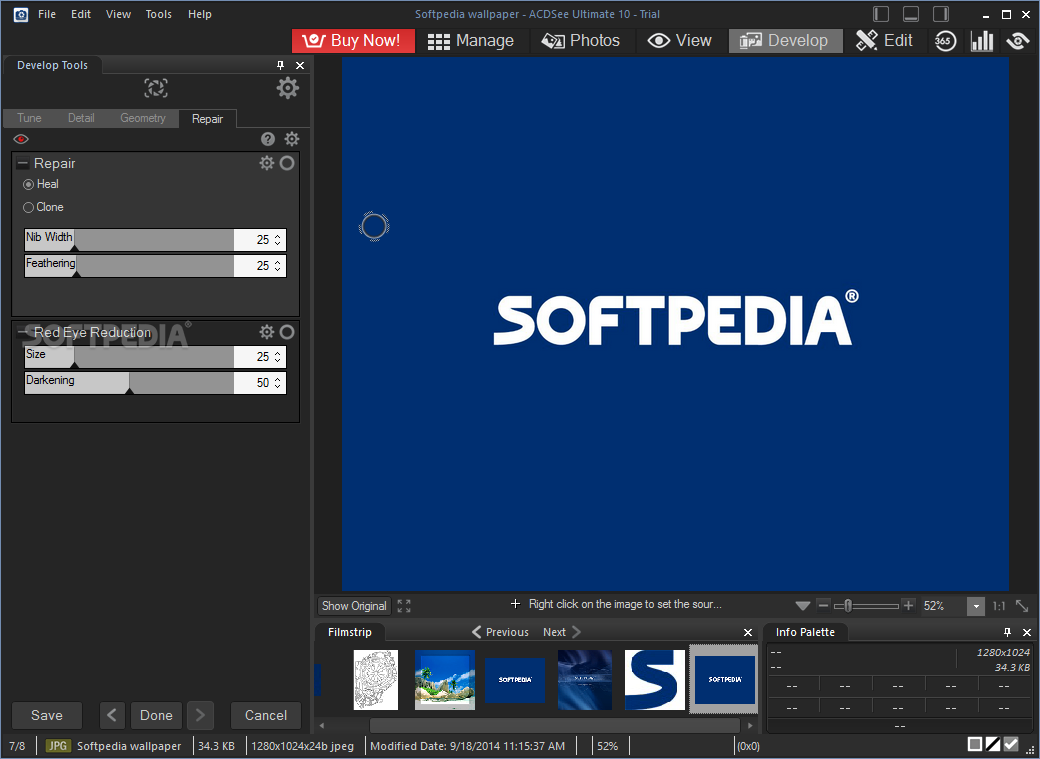This screenshot has height=759, width=1040.
Task: Go to next image arrow button
Action: pyautogui.click(x=200, y=715)
